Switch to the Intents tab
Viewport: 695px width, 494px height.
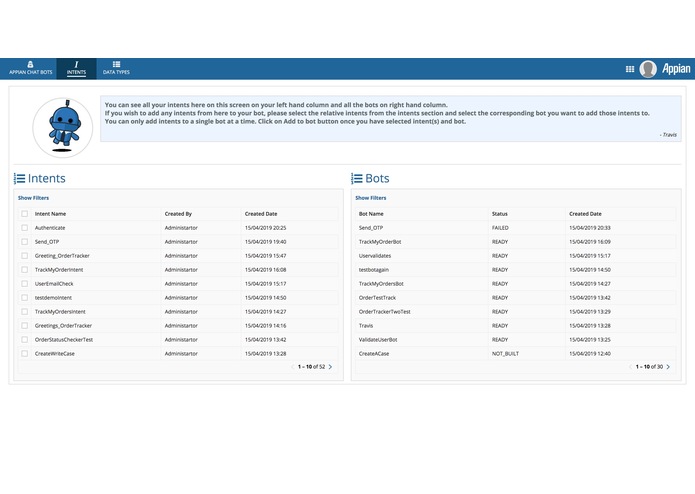[76, 68]
